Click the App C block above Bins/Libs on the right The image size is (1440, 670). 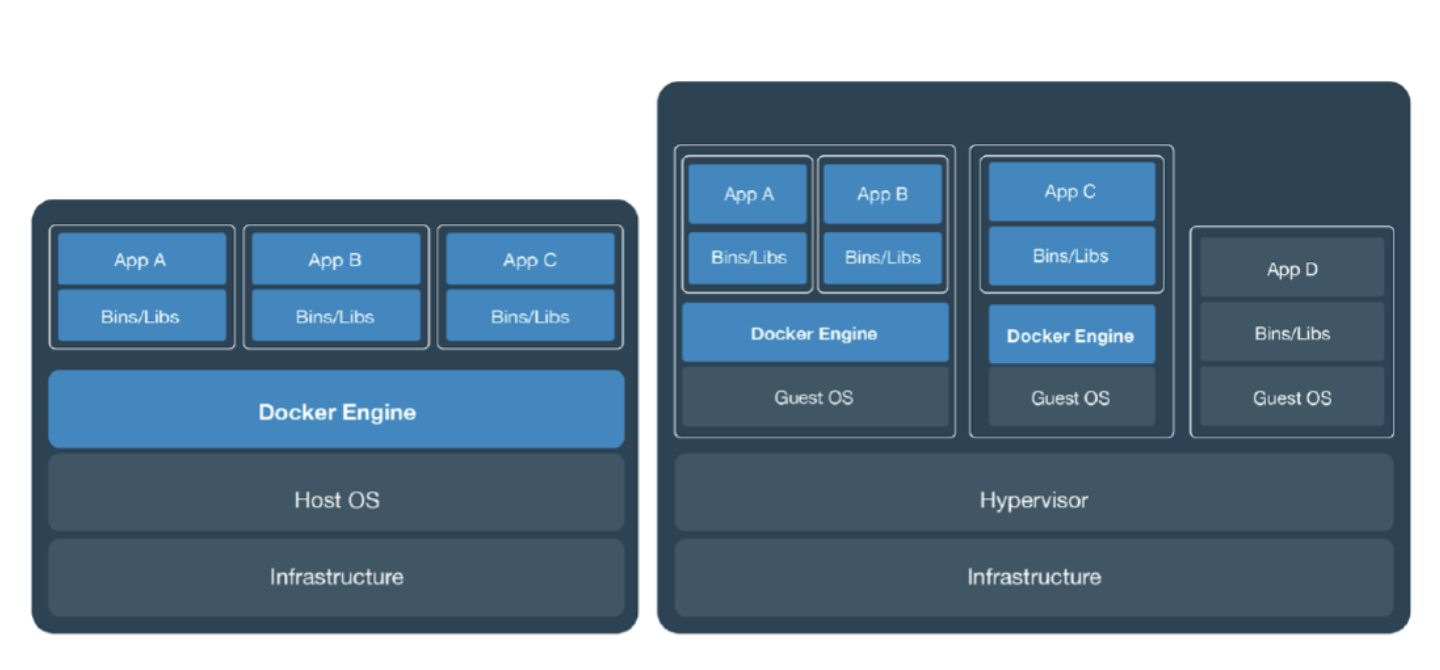(x=1071, y=191)
